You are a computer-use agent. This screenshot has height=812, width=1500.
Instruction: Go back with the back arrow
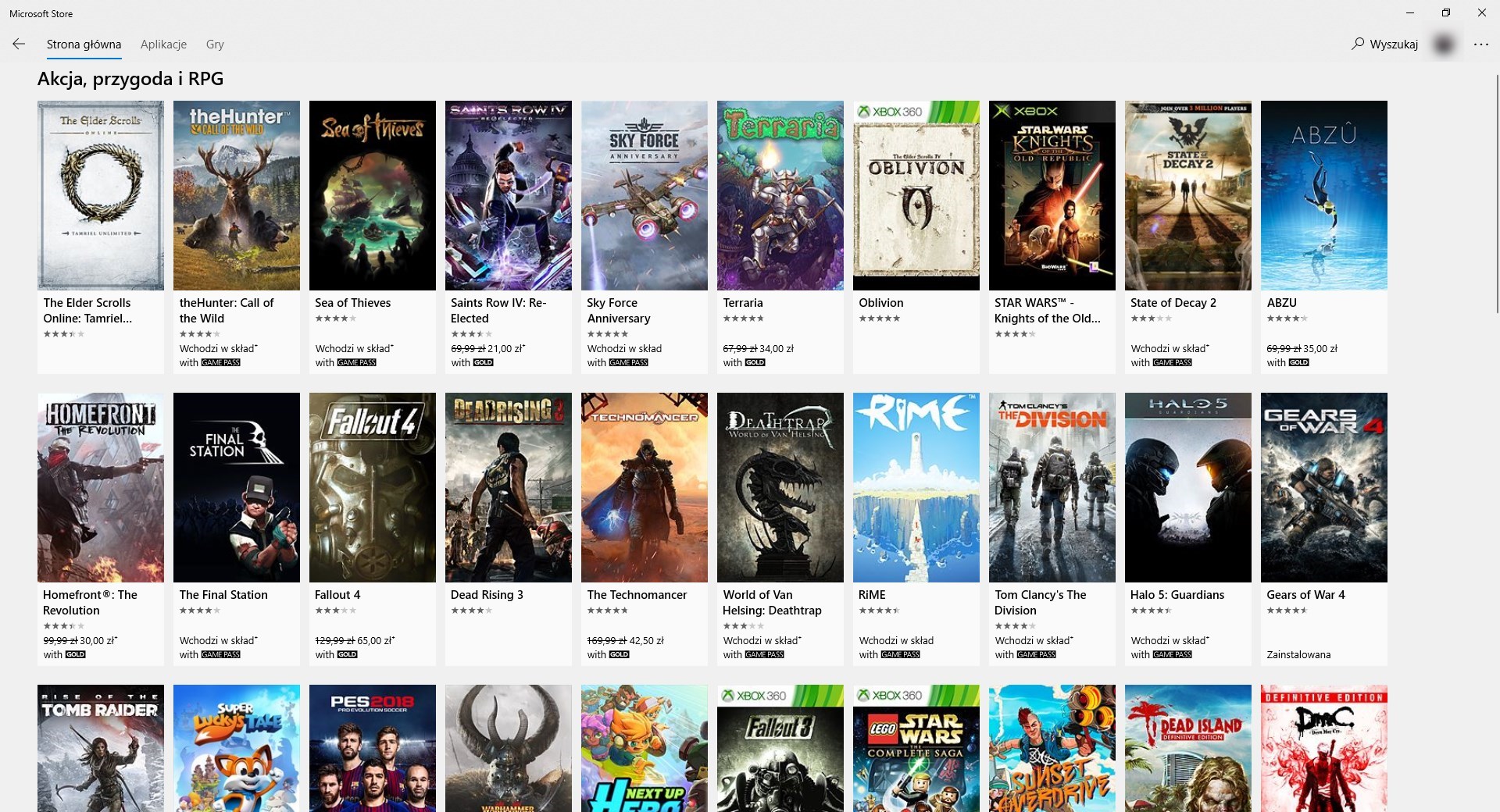pos(19,44)
